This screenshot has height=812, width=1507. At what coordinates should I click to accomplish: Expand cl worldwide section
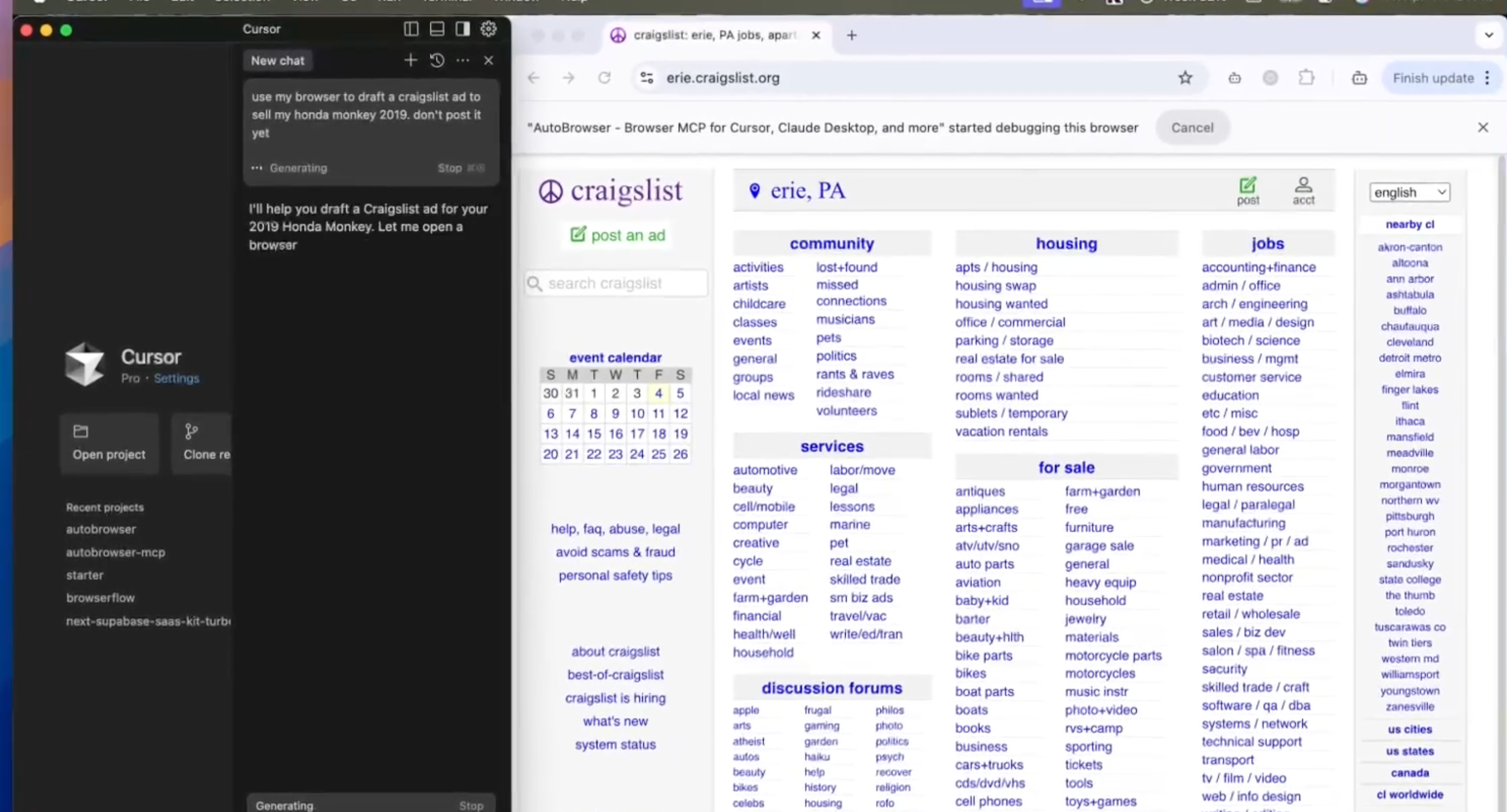1409,795
